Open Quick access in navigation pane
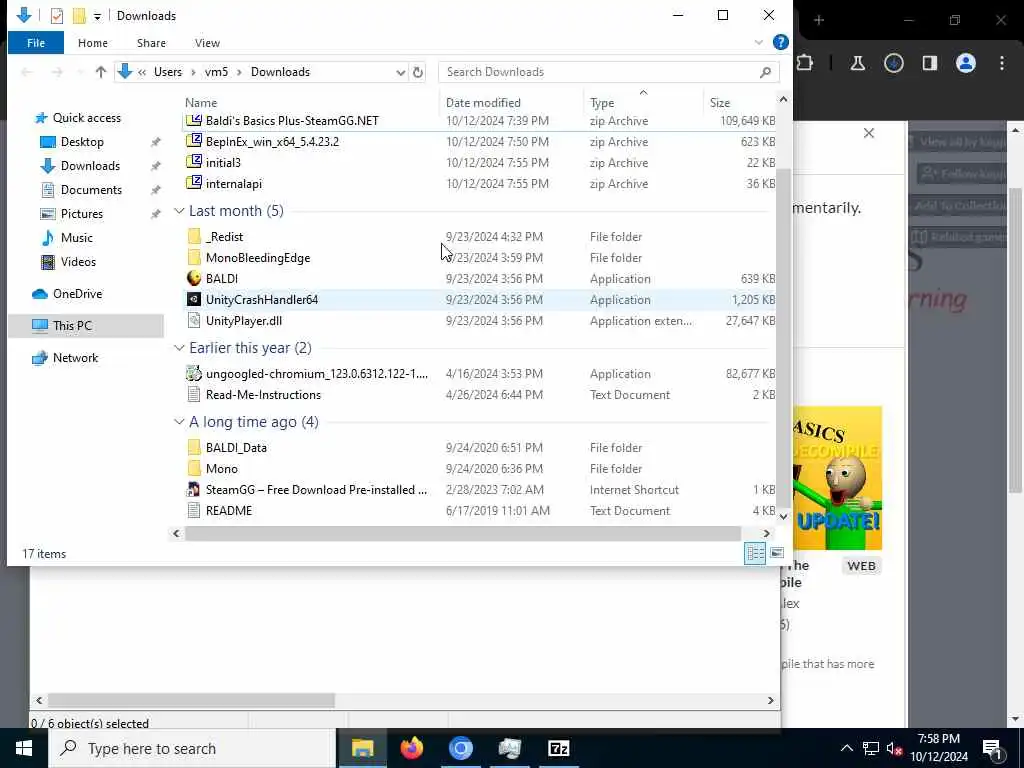Image resolution: width=1024 pixels, height=768 pixels. [x=87, y=118]
